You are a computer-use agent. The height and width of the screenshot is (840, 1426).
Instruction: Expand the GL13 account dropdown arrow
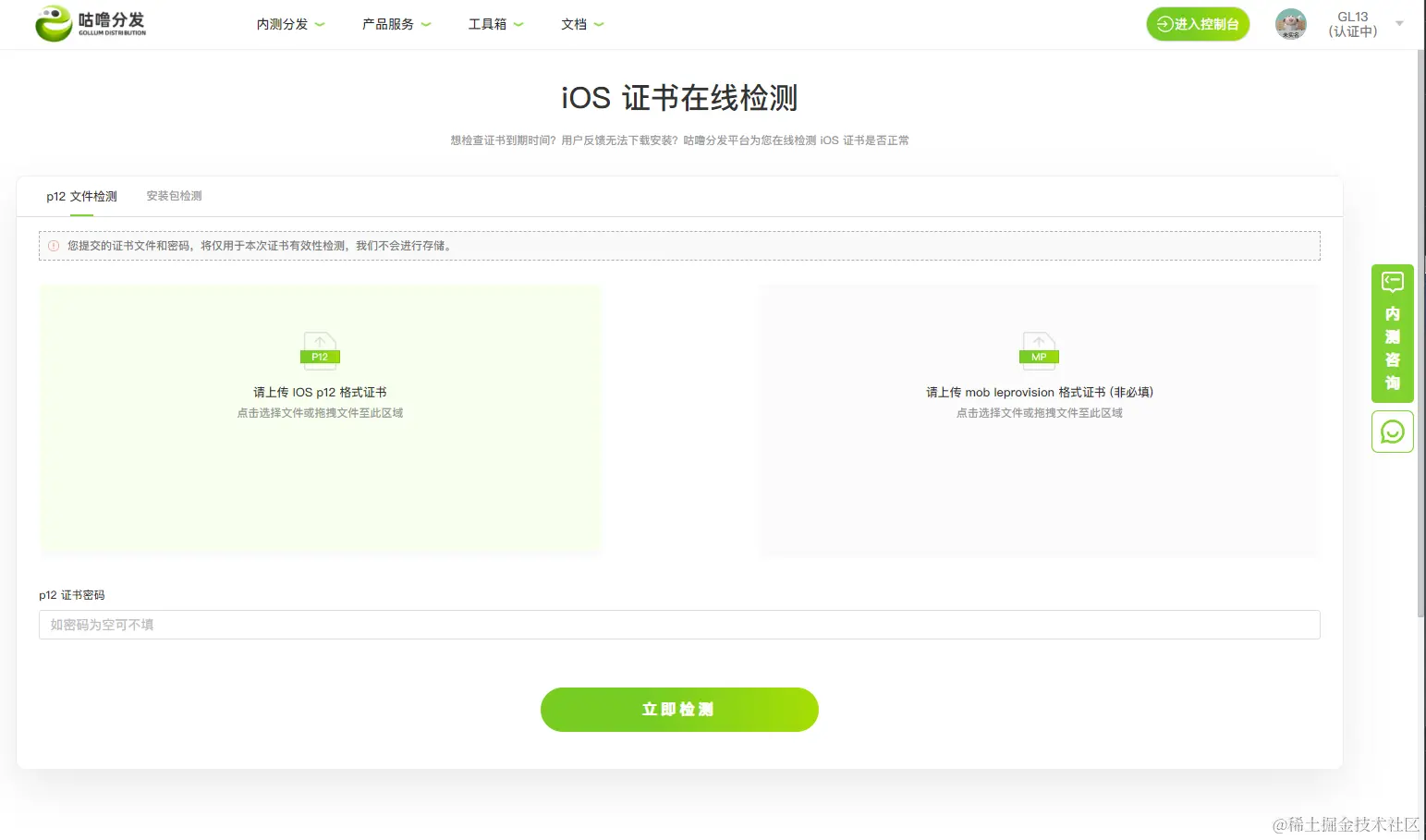(1398, 25)
